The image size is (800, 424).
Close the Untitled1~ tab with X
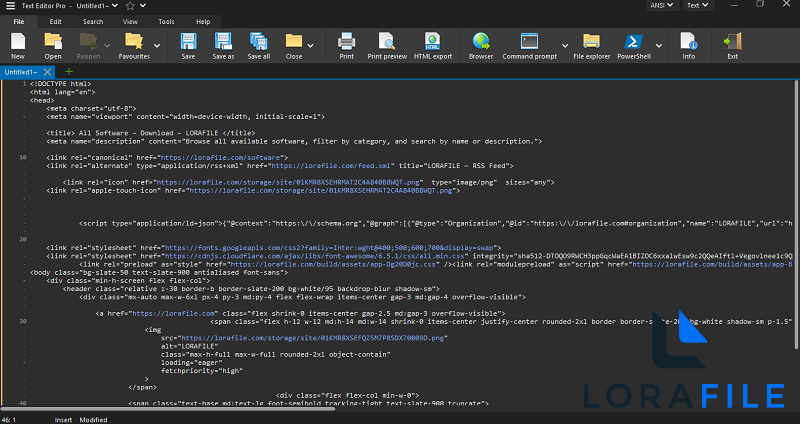point(47,72)
